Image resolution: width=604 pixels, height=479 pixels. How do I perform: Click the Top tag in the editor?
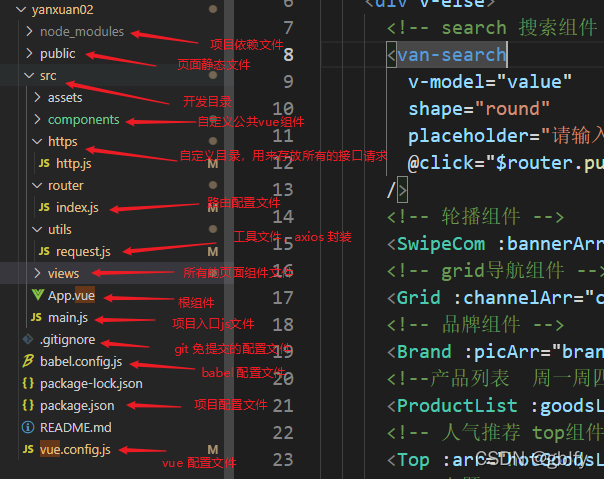tap(413, 460)
